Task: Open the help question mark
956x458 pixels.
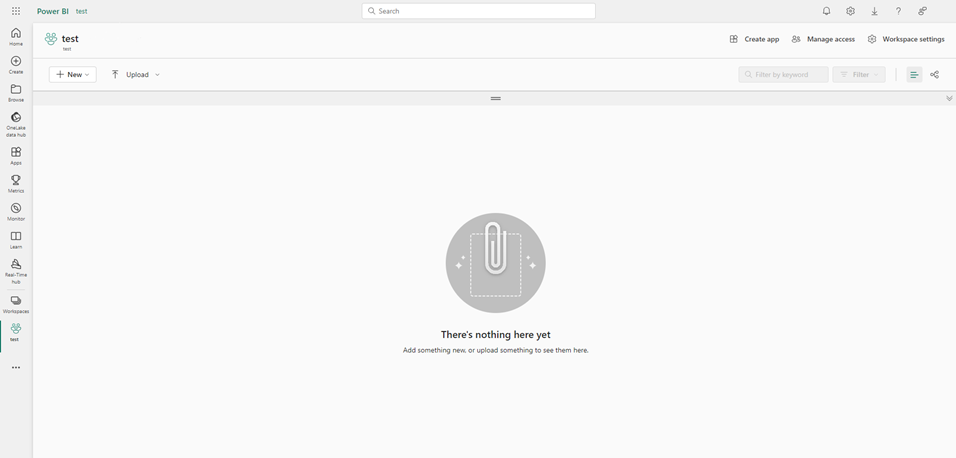Action: 898,11
